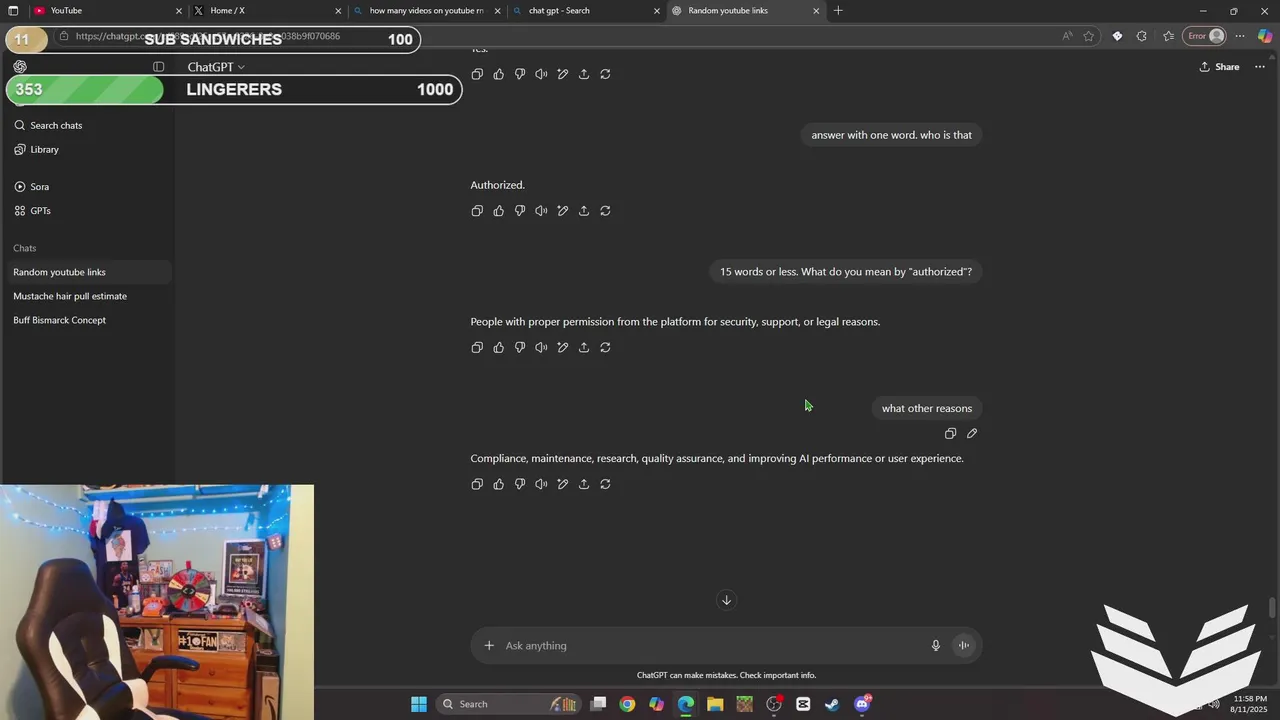The width and height of the screenshot is (1280, 720).
Task: Open the Edge favorites list icon
Action: 1168,36
